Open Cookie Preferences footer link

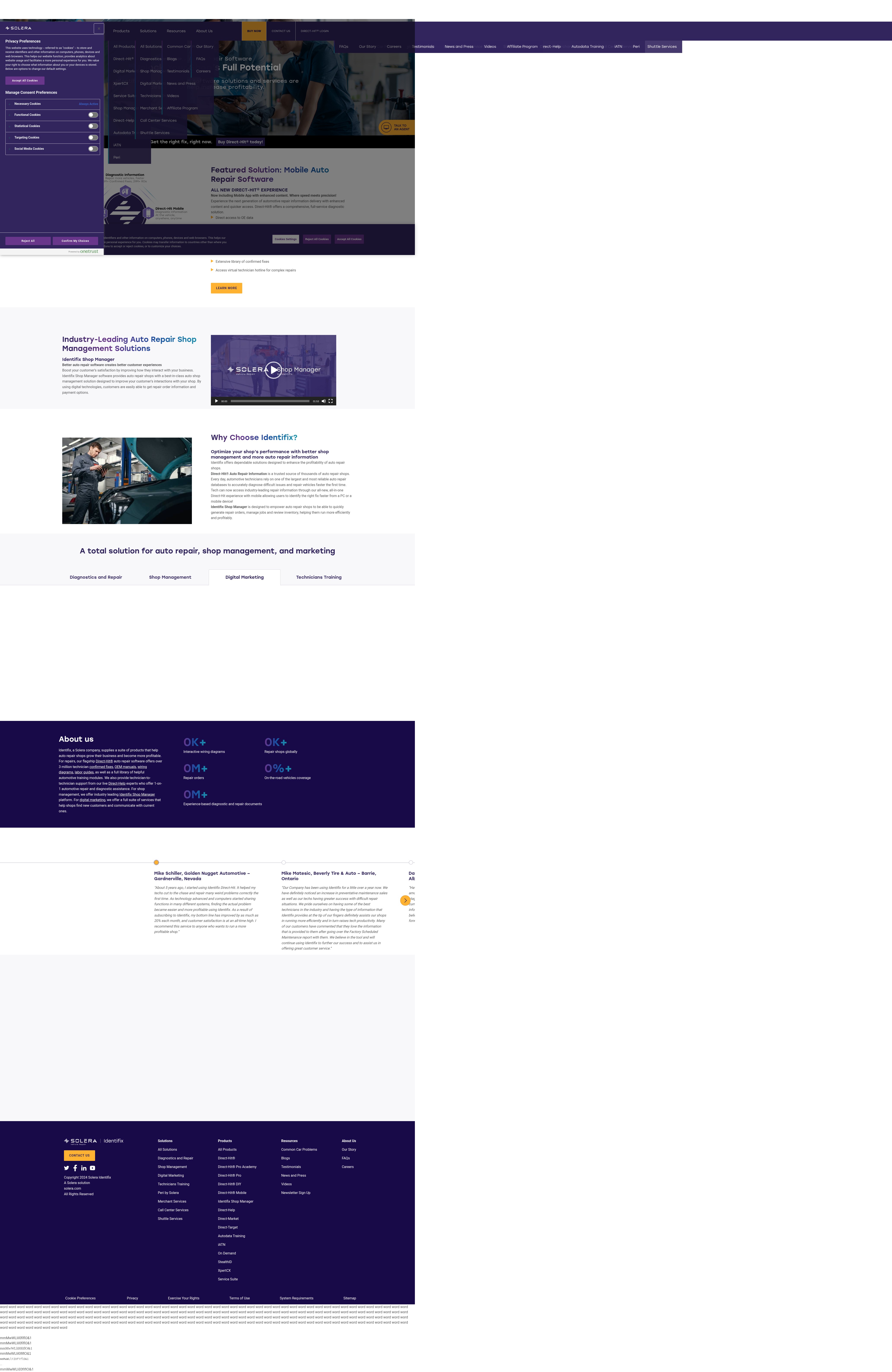click(x=80, y=1298)
